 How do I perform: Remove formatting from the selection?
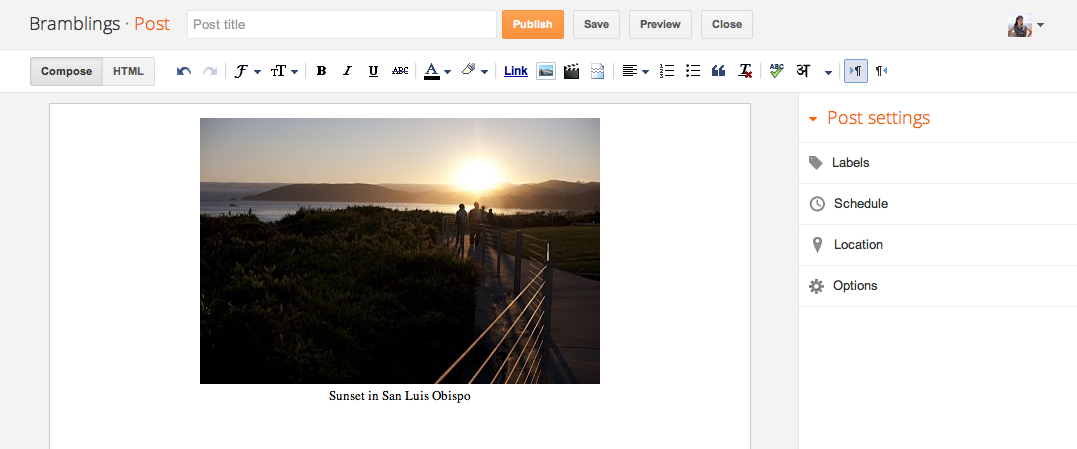coord(745,71)
